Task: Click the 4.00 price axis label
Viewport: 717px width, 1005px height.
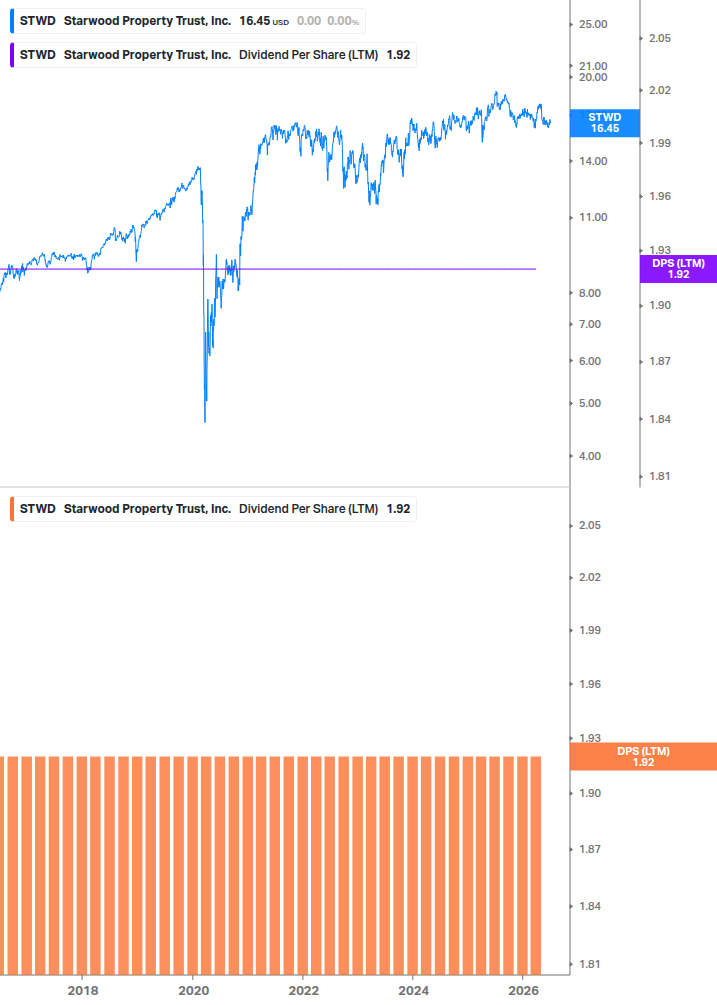Action: [590, 456]
